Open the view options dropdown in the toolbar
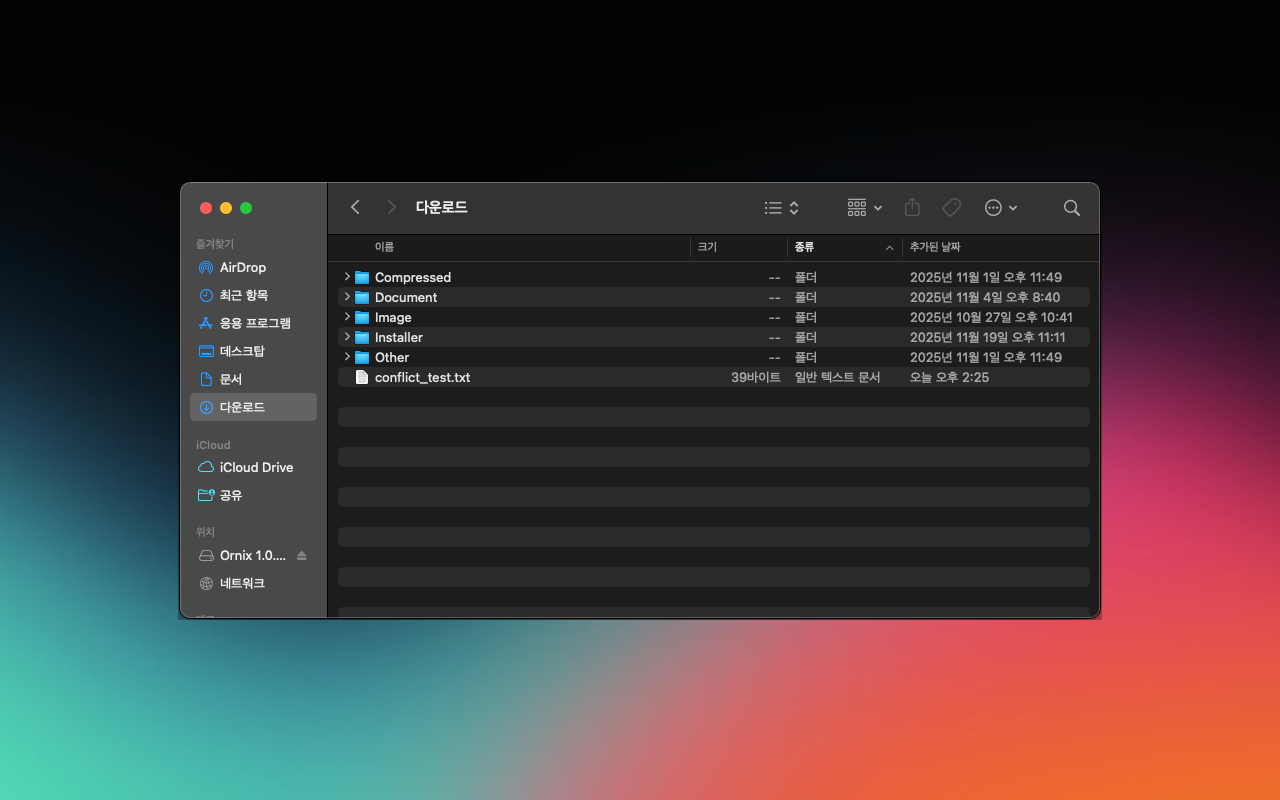 click(x=780, y=207)
